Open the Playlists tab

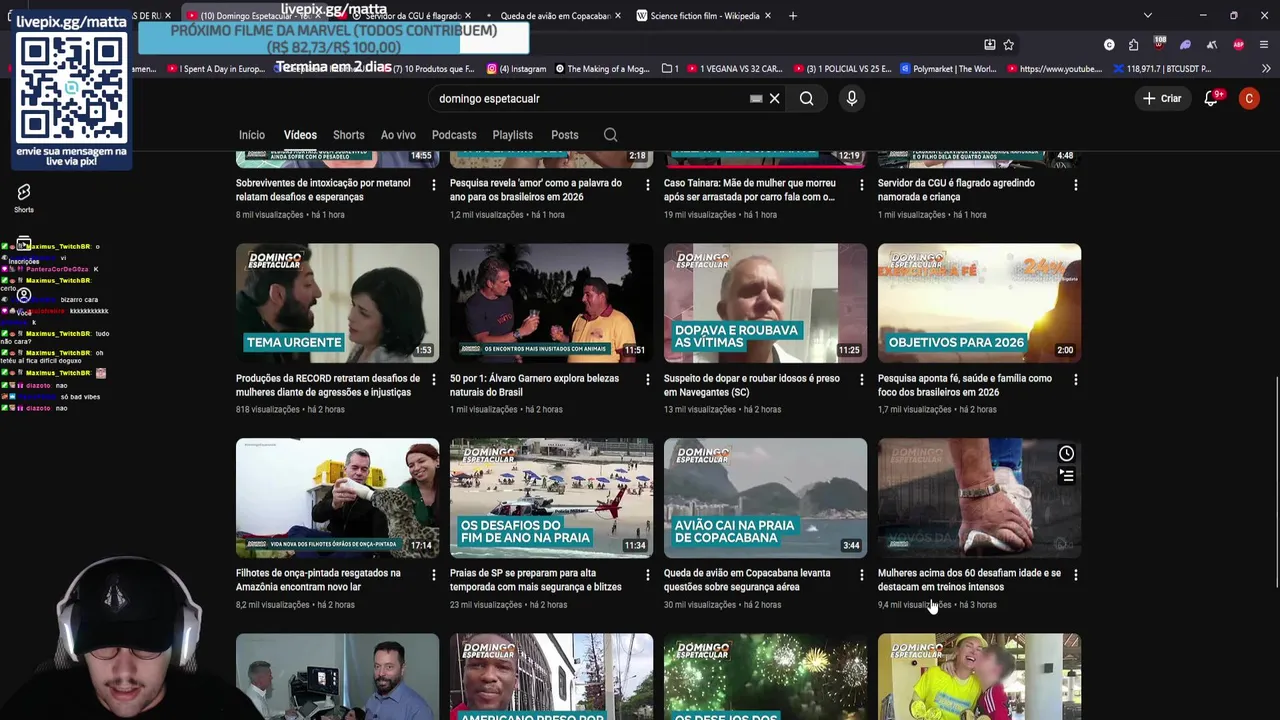pyautogui.click(x=512, y=135)
